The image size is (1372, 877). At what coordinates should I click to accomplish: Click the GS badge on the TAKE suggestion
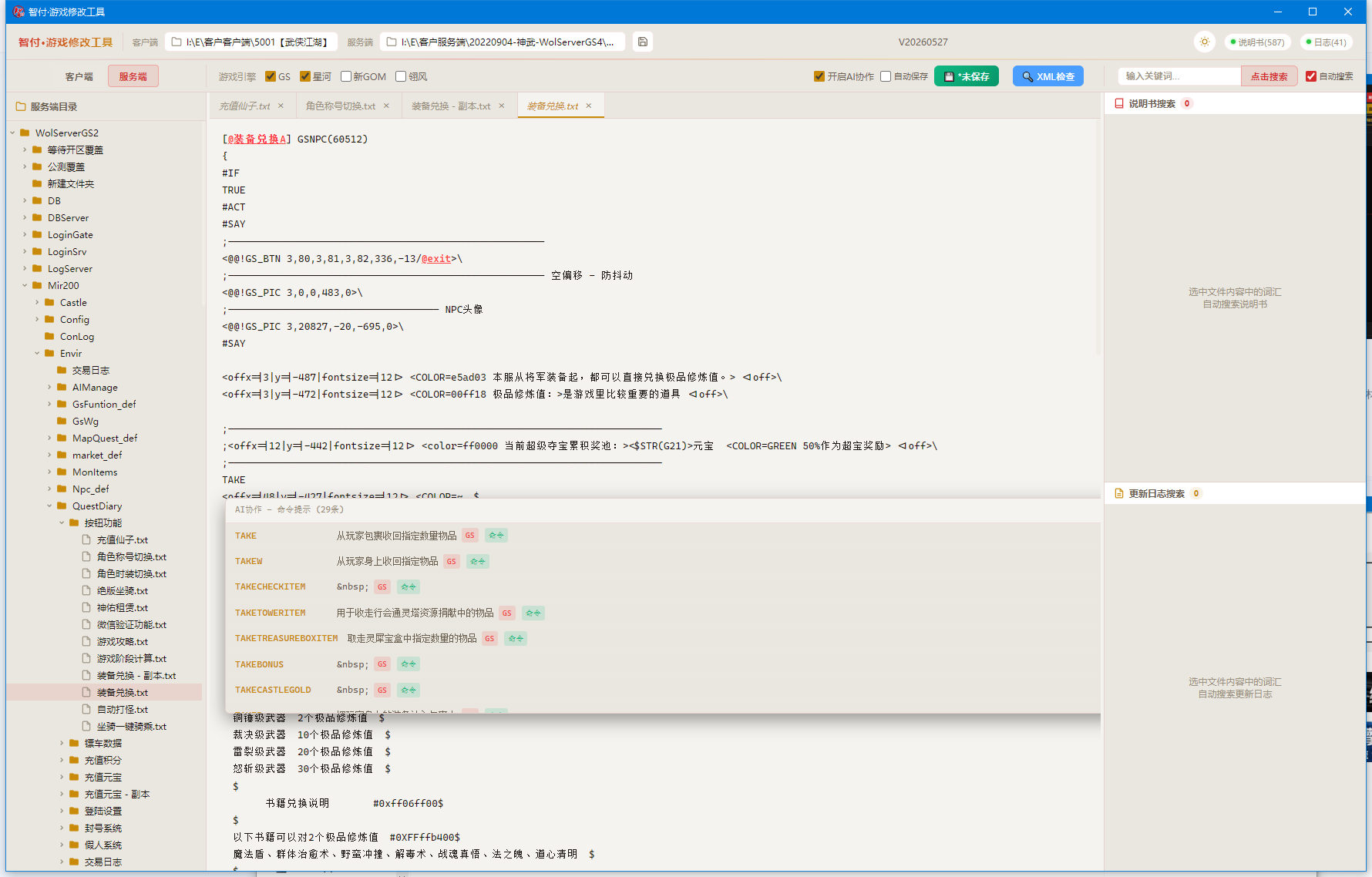tap(470, 536)
